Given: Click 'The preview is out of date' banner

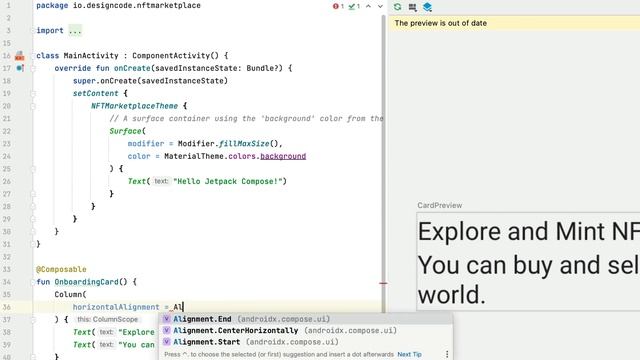Looking at the screenshot, I should [x=514, y=23].
